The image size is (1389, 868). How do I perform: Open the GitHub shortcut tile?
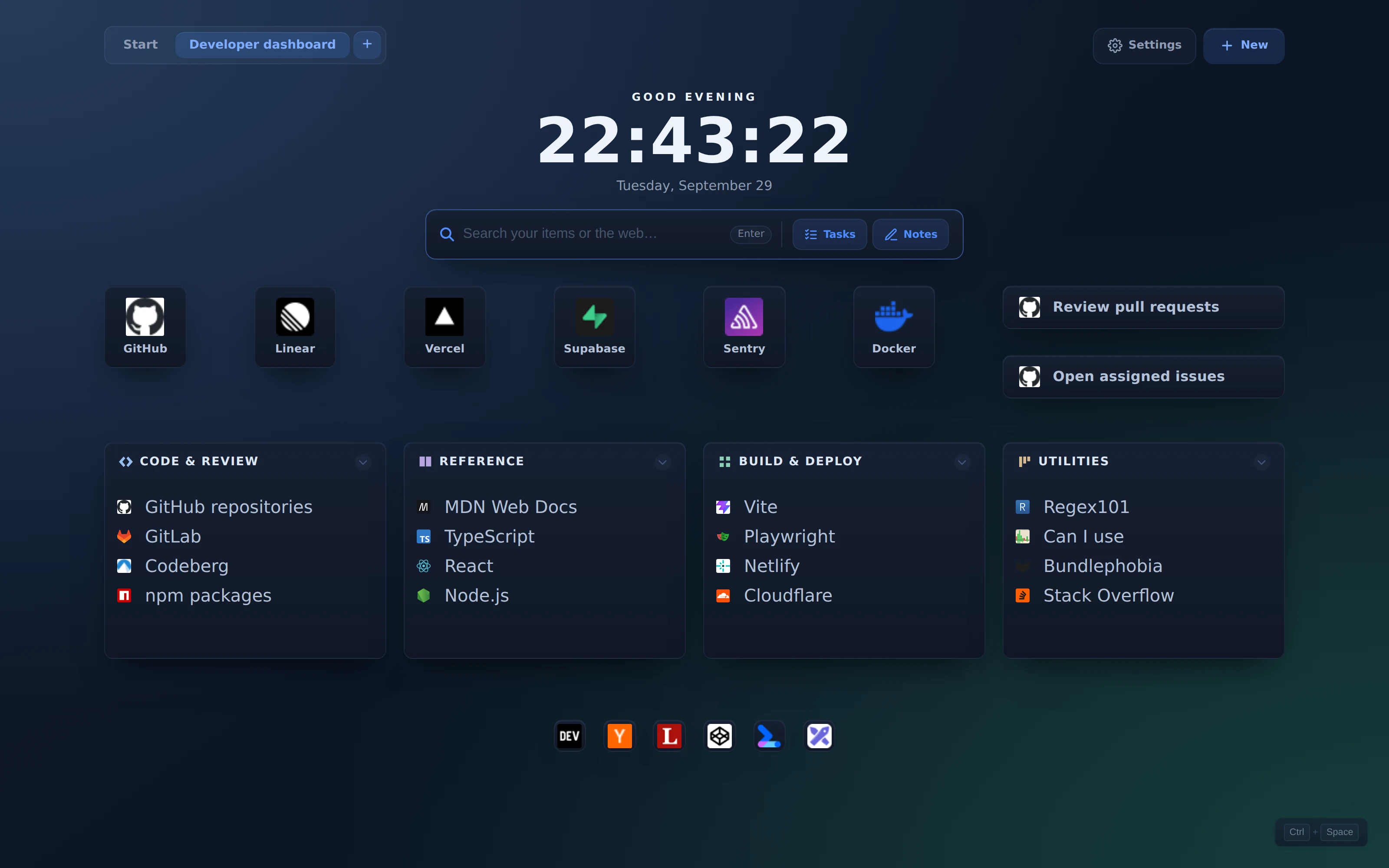click(145, 327)
